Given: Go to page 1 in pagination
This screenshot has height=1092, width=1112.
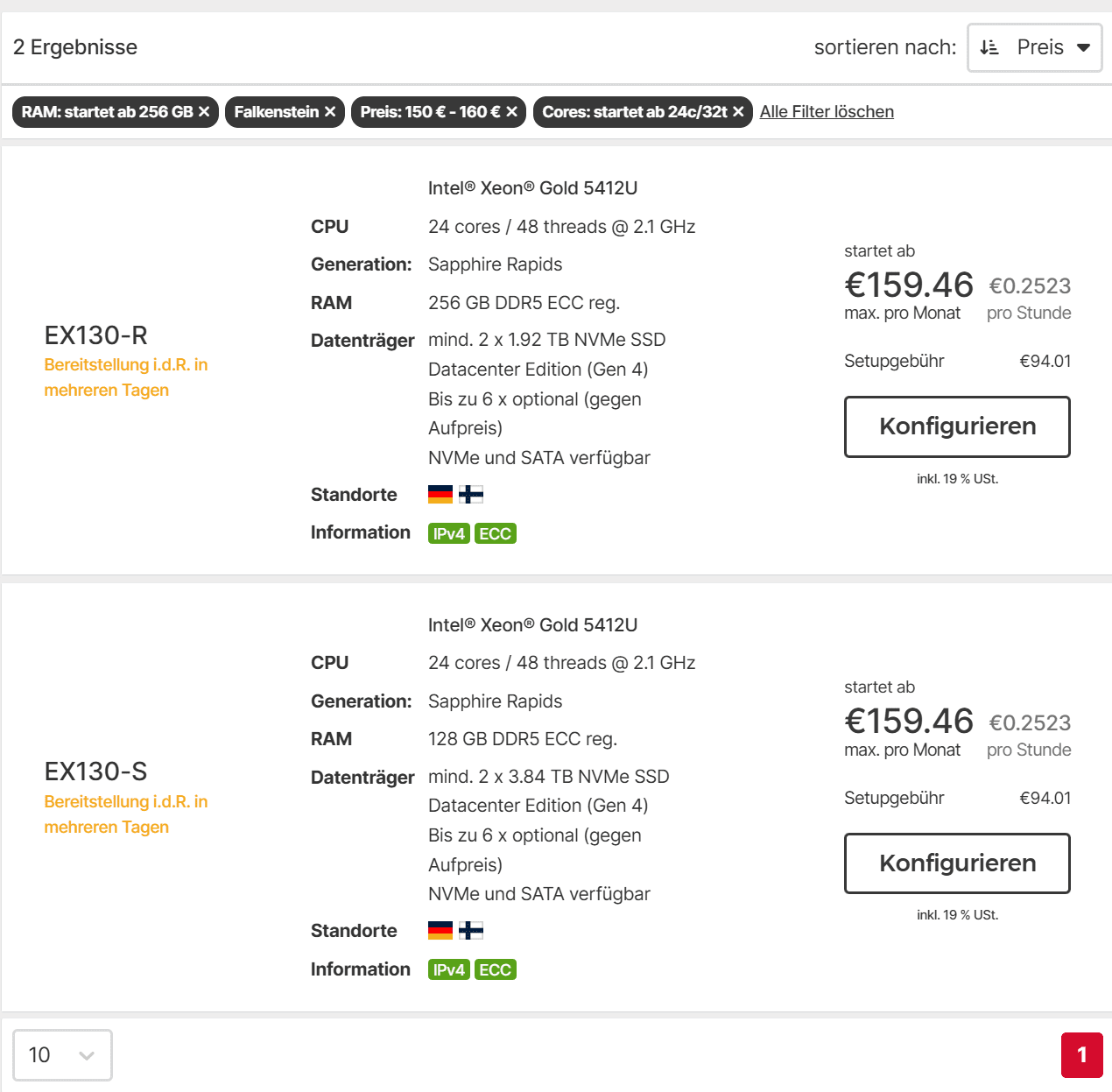Looking at the screenshot, I should (1081, 1054).
